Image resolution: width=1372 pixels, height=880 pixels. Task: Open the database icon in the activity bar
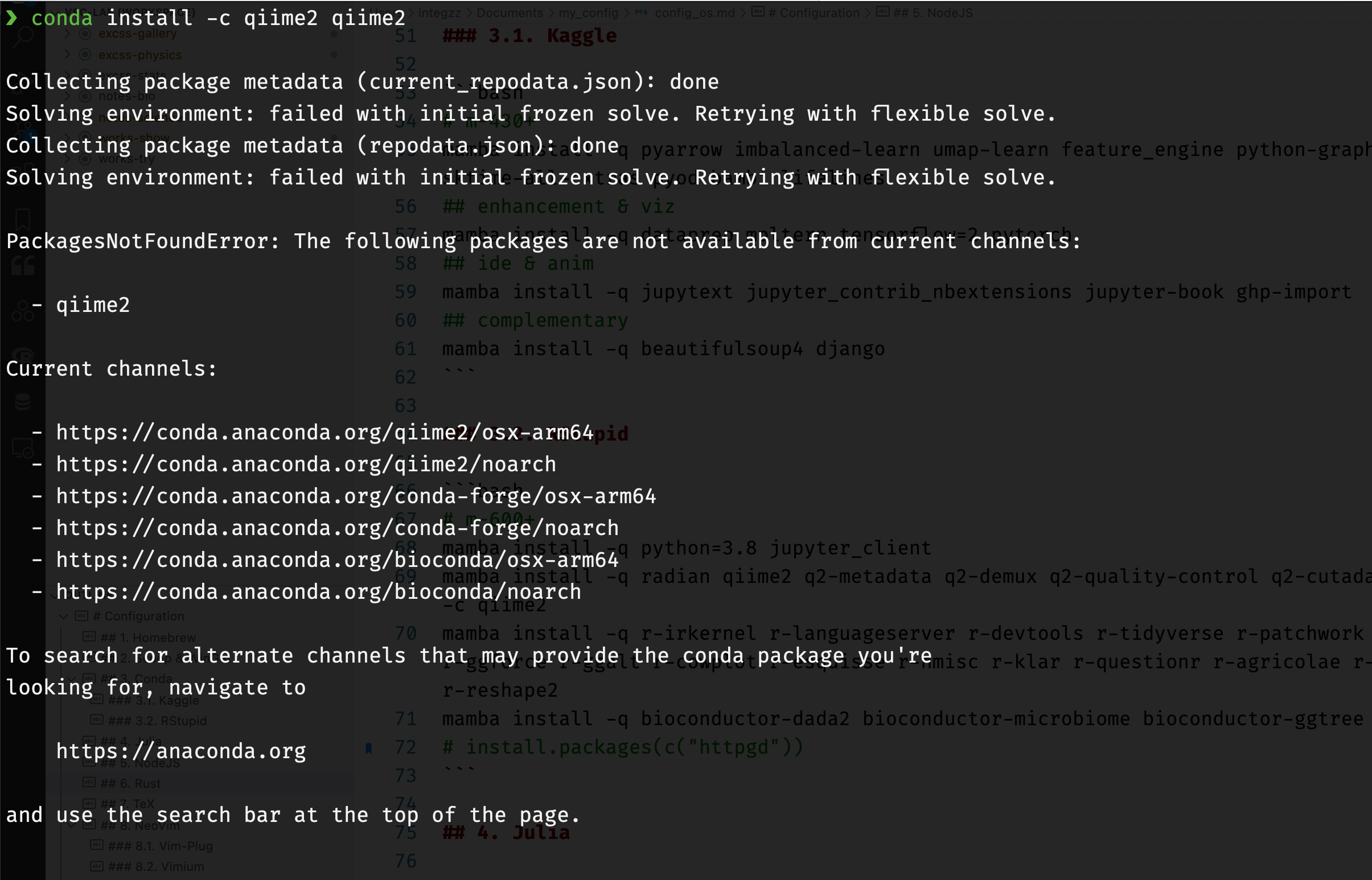[23, 402]
